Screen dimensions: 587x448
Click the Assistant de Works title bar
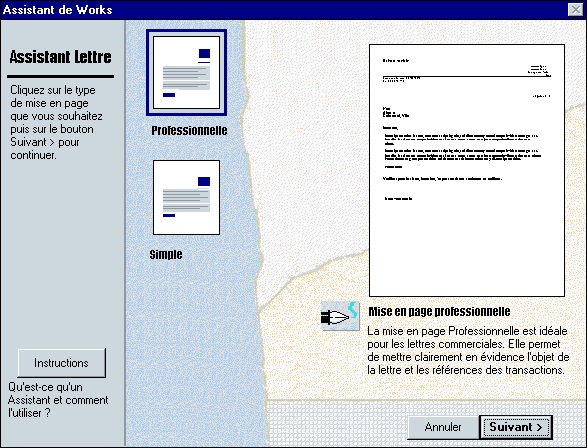[285, 10]
